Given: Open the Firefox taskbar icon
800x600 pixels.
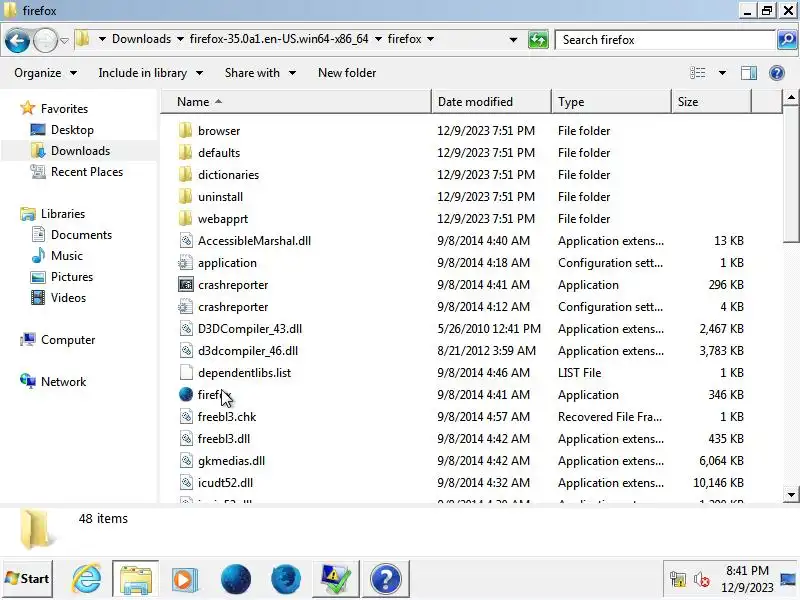Looking at the screenshot, I should pyautogui.click(x=286, y=579).
